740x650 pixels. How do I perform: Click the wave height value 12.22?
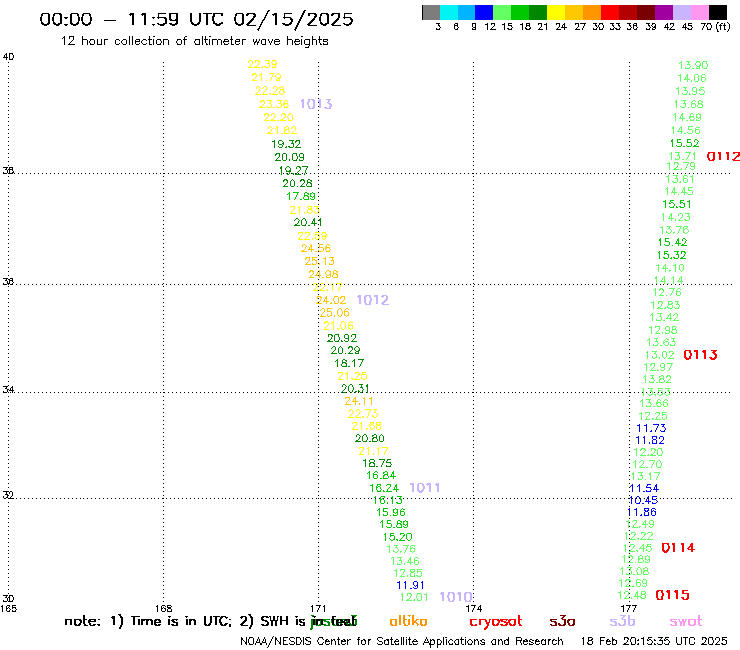(x=639, y=536)
